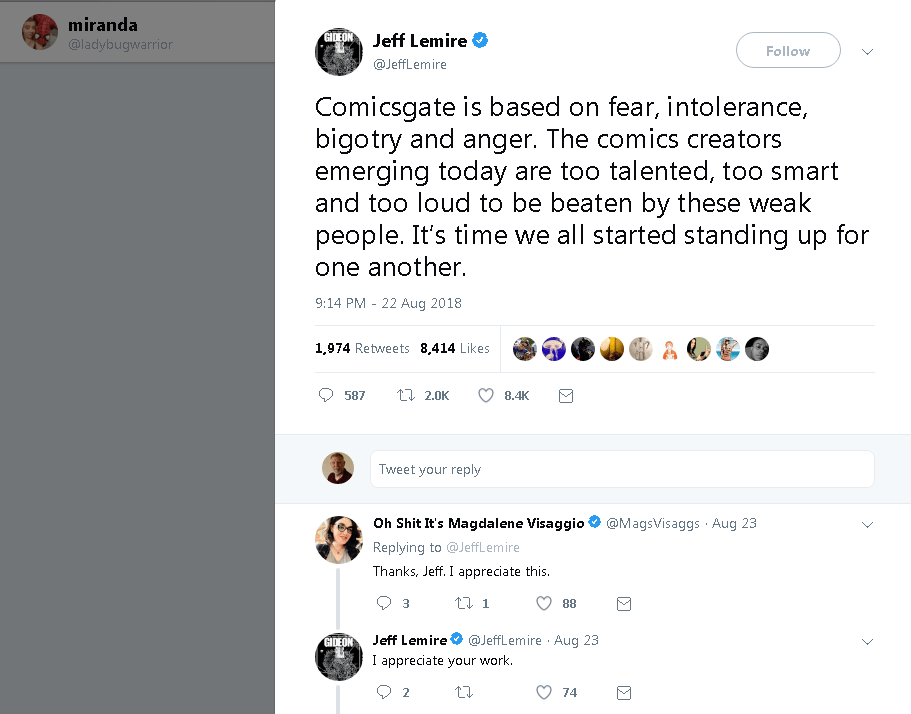The height and width of the screenshot is (714, 911).
Task: Open the caret menu on Jeff Lemire's tweet
Action: (867, 51)
